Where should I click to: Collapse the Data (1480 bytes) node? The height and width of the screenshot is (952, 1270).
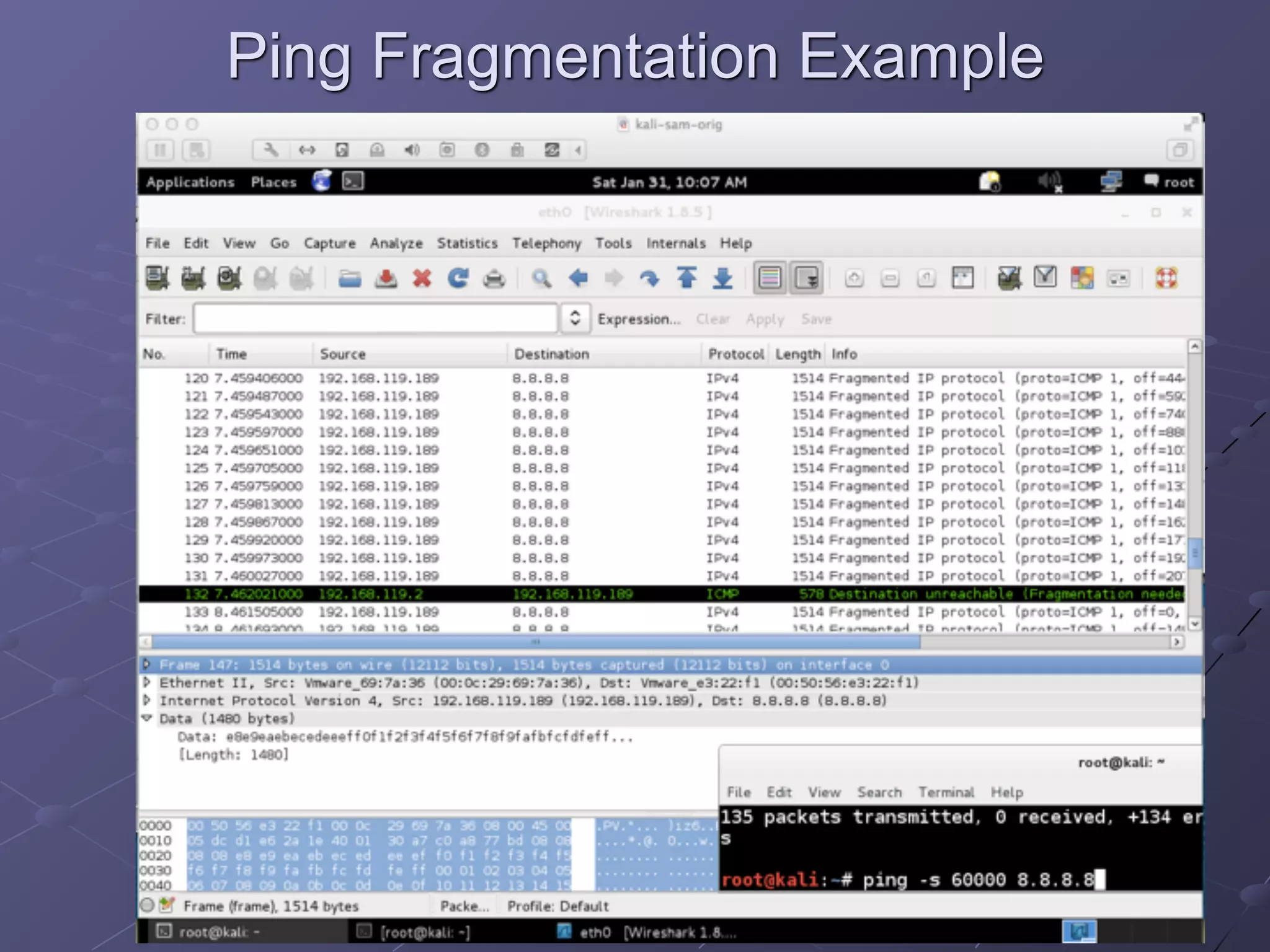tap(146, 718)
